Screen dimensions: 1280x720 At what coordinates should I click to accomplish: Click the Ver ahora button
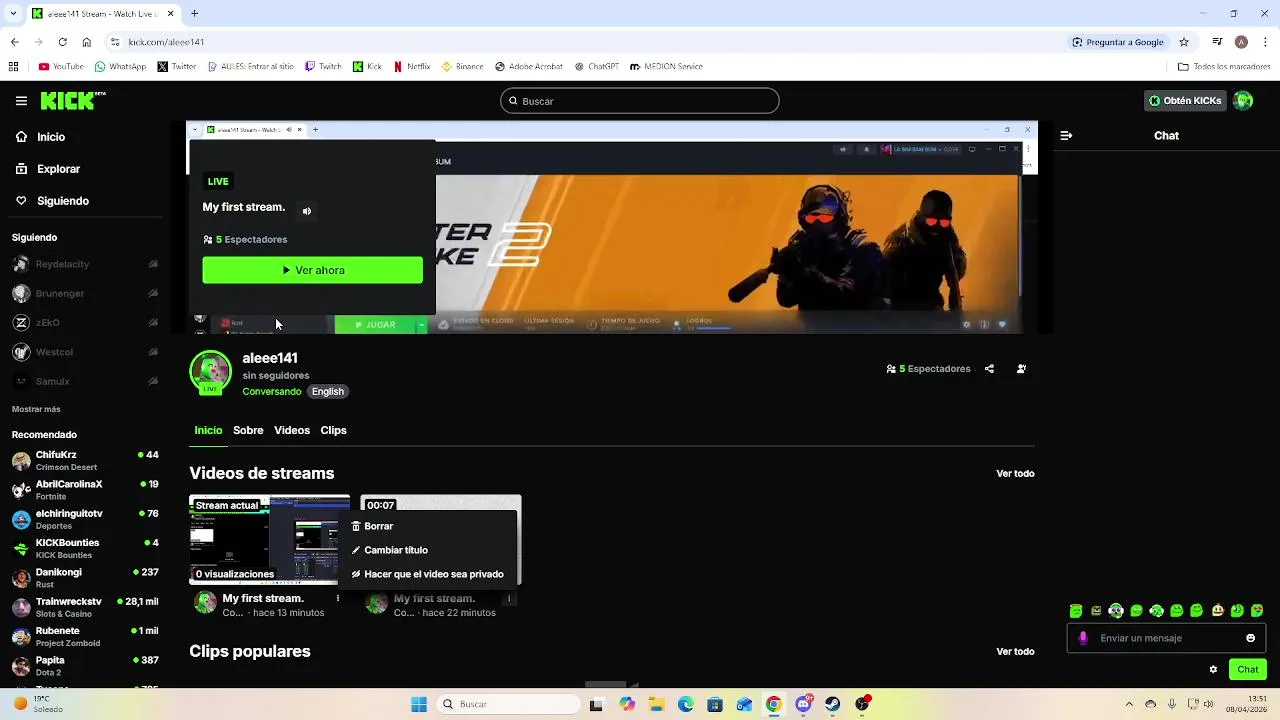313,270
